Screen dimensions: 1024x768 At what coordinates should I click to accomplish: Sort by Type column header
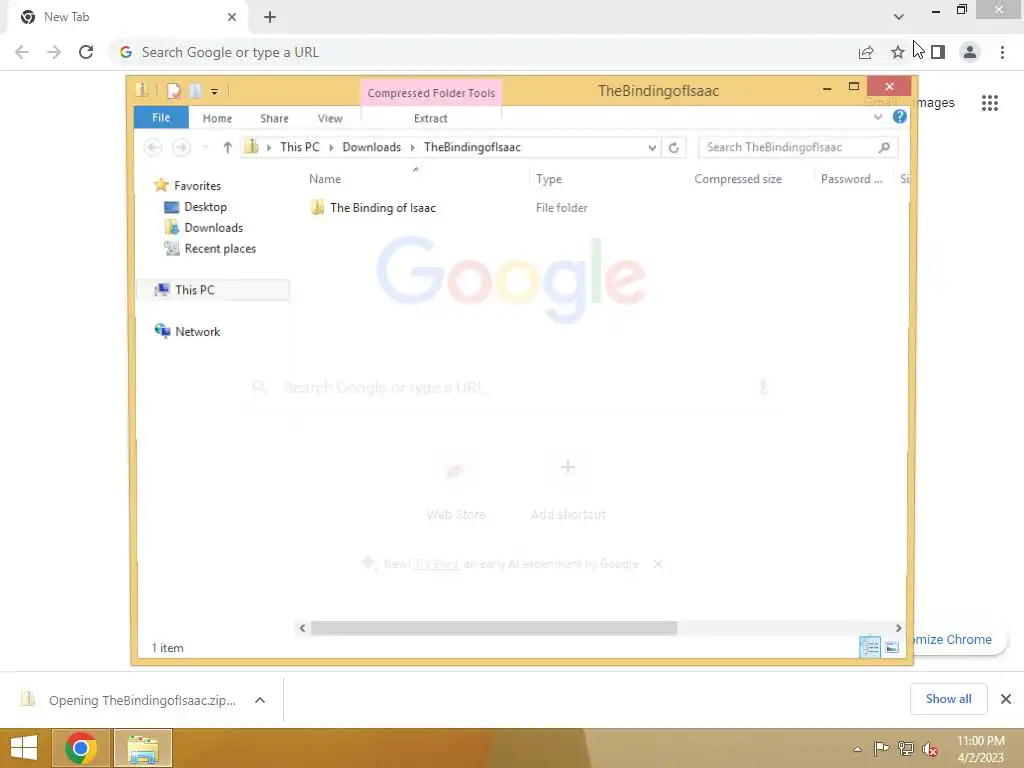click(549, 179)
